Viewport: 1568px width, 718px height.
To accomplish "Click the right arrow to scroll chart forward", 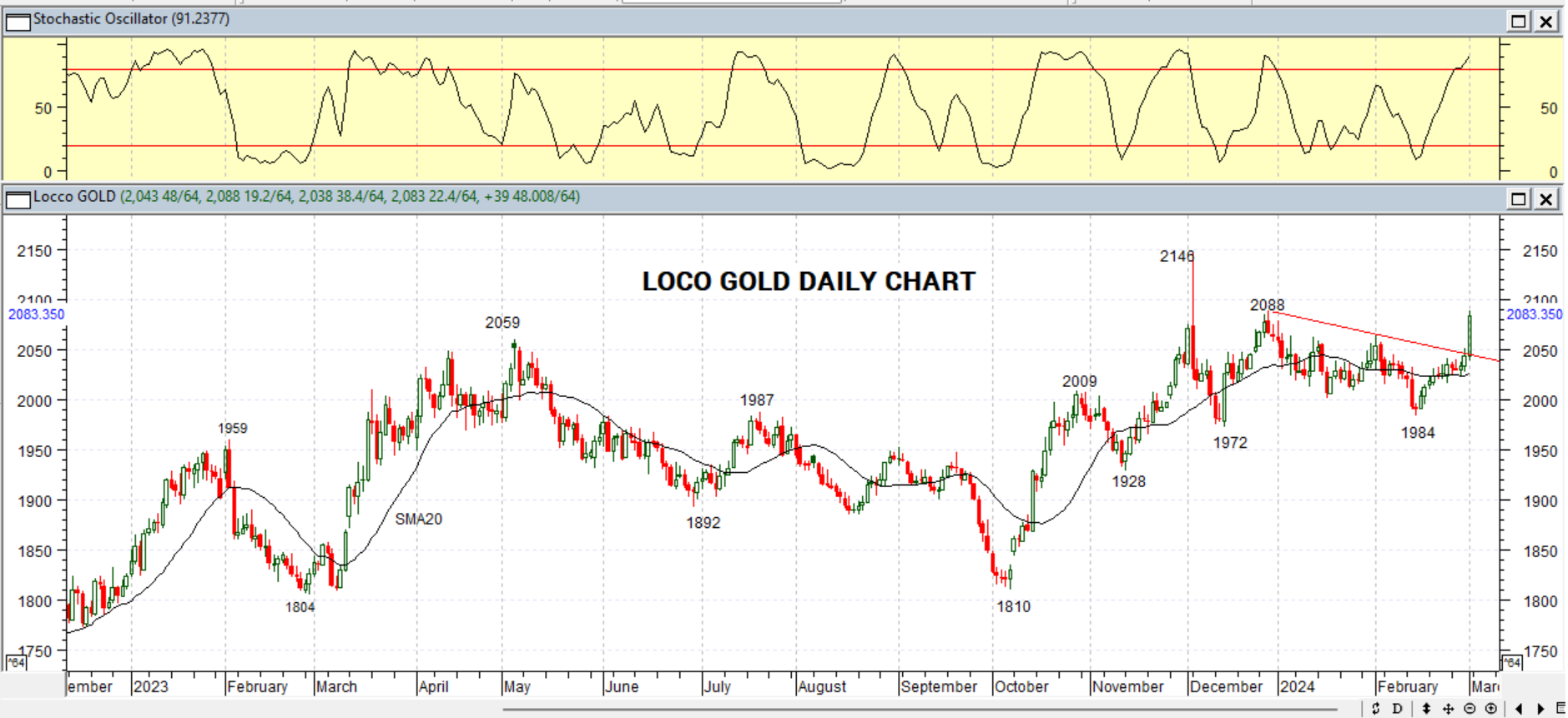I will (1540, 709).
